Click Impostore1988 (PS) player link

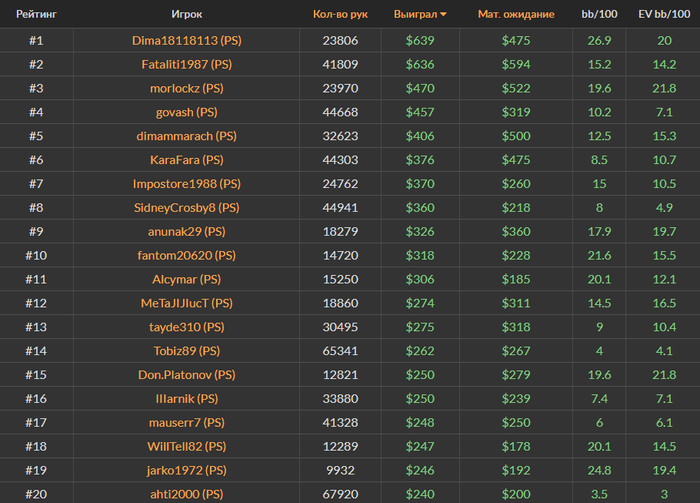(187, 184)
